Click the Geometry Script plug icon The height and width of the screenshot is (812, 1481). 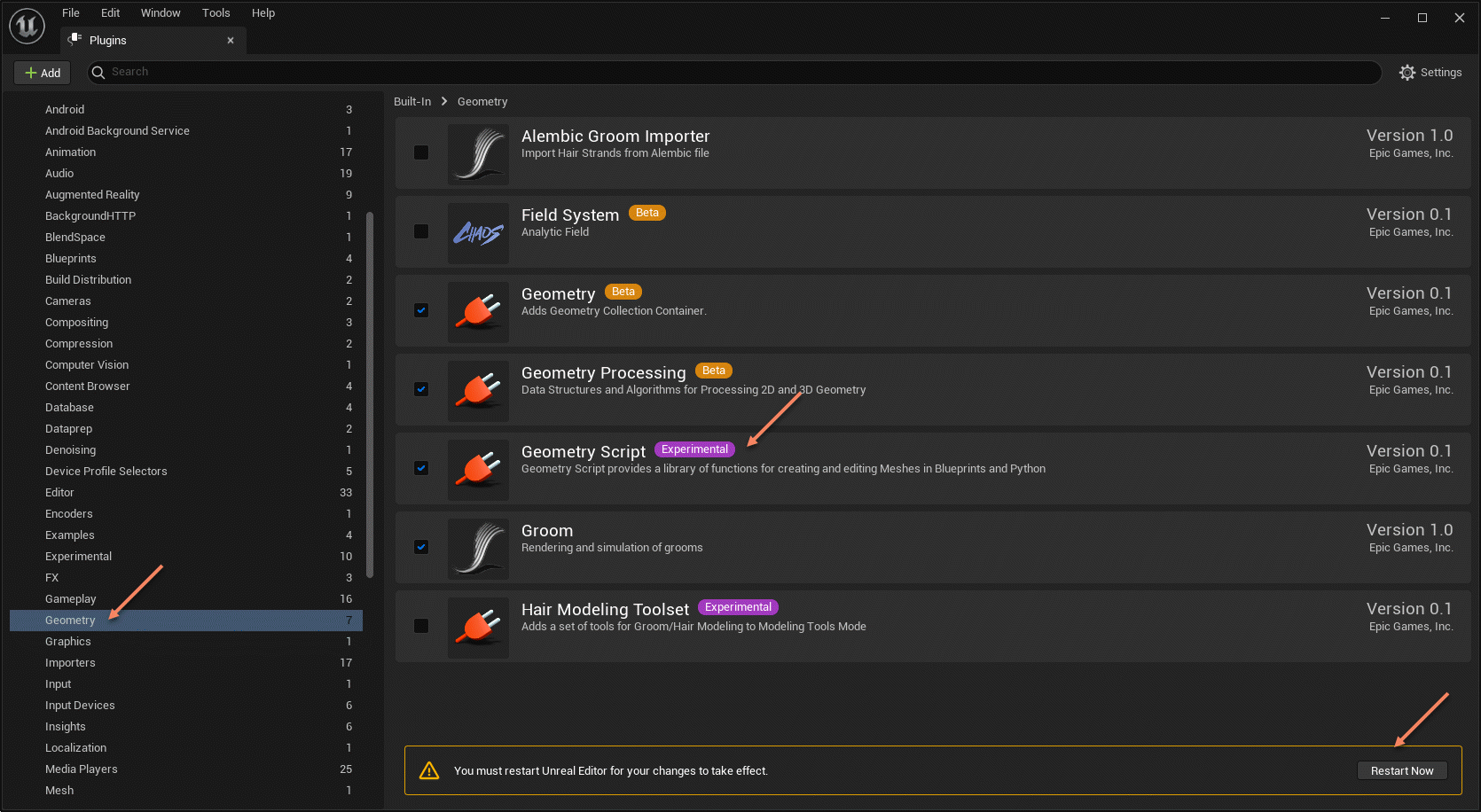[x=478, y=469]
